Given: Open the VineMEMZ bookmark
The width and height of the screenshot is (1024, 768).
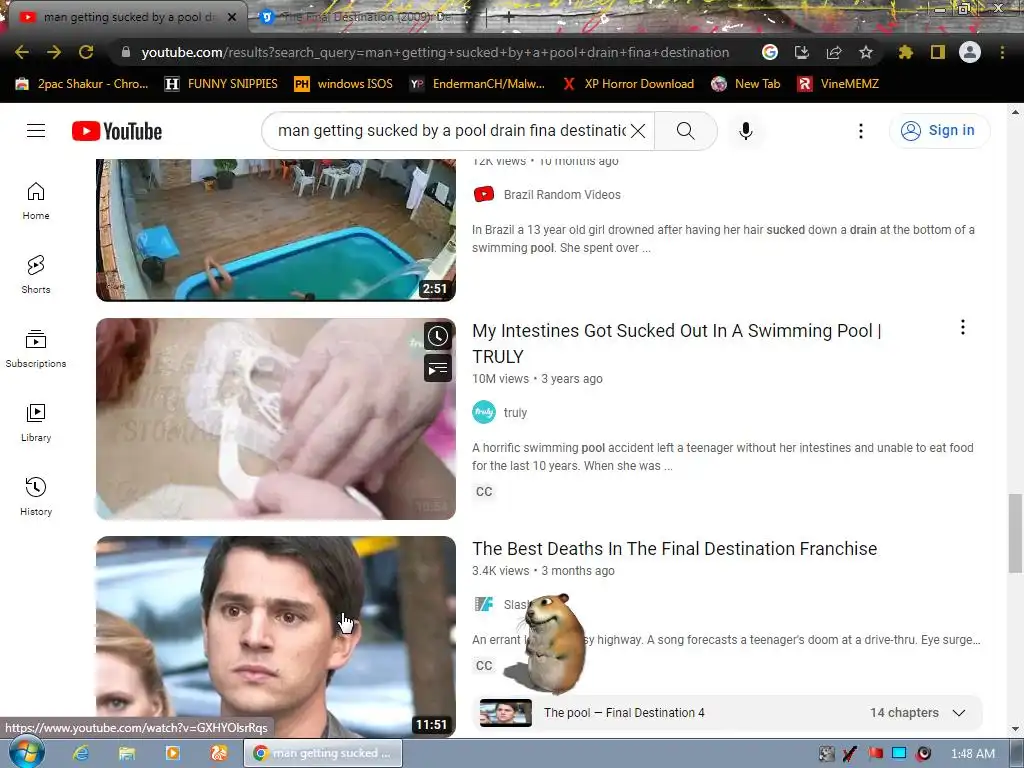Looking at the screenshot, I should click(x=838, y=84).
